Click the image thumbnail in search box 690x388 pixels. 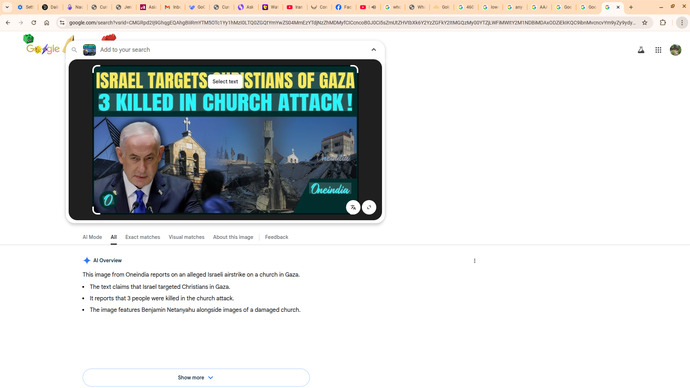click(89, 50)
